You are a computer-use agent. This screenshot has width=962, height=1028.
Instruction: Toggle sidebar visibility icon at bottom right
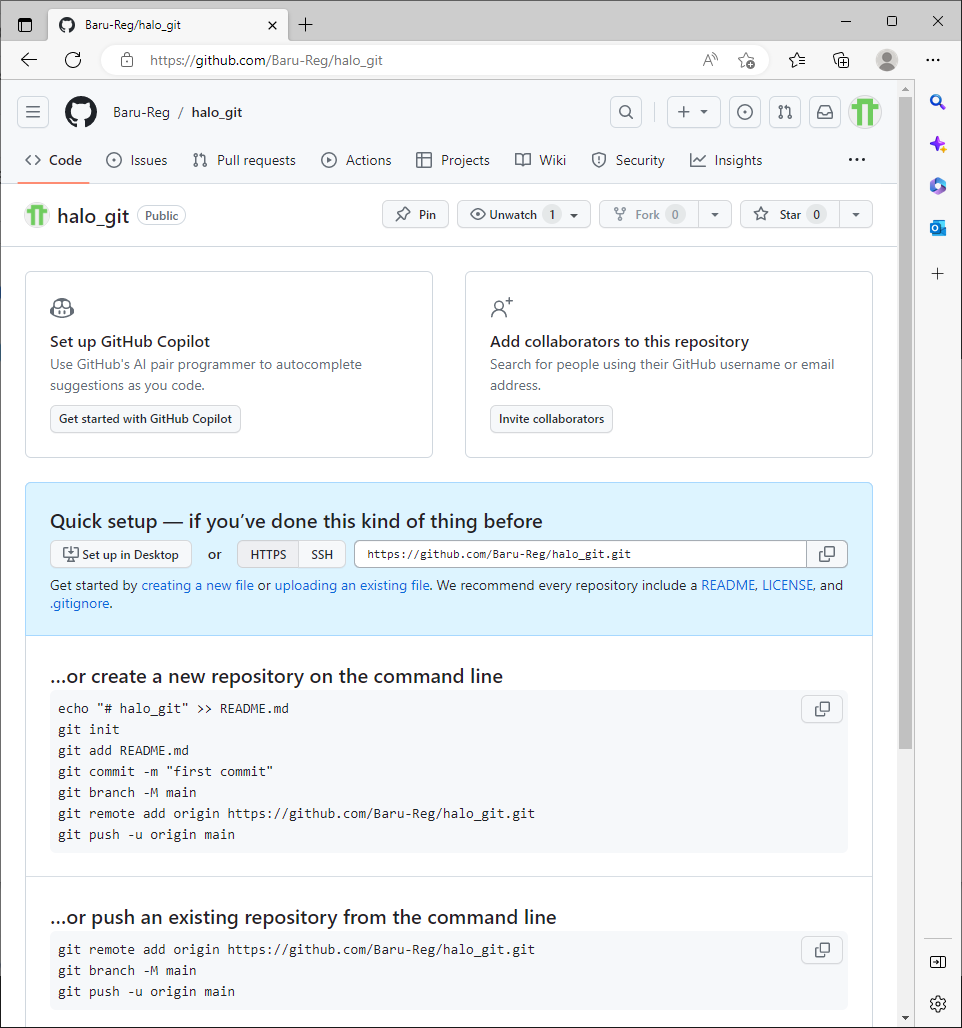click(x=938, y=962)
